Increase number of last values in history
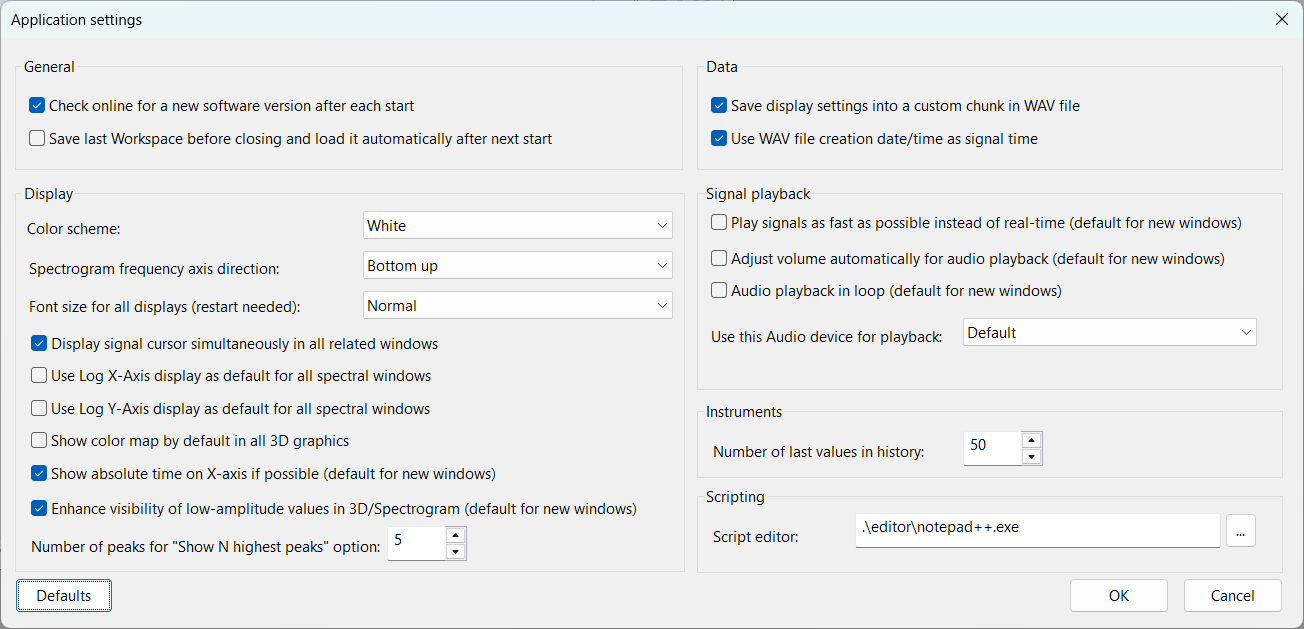The image size is (1304, 629). (x=1031, y=440)
